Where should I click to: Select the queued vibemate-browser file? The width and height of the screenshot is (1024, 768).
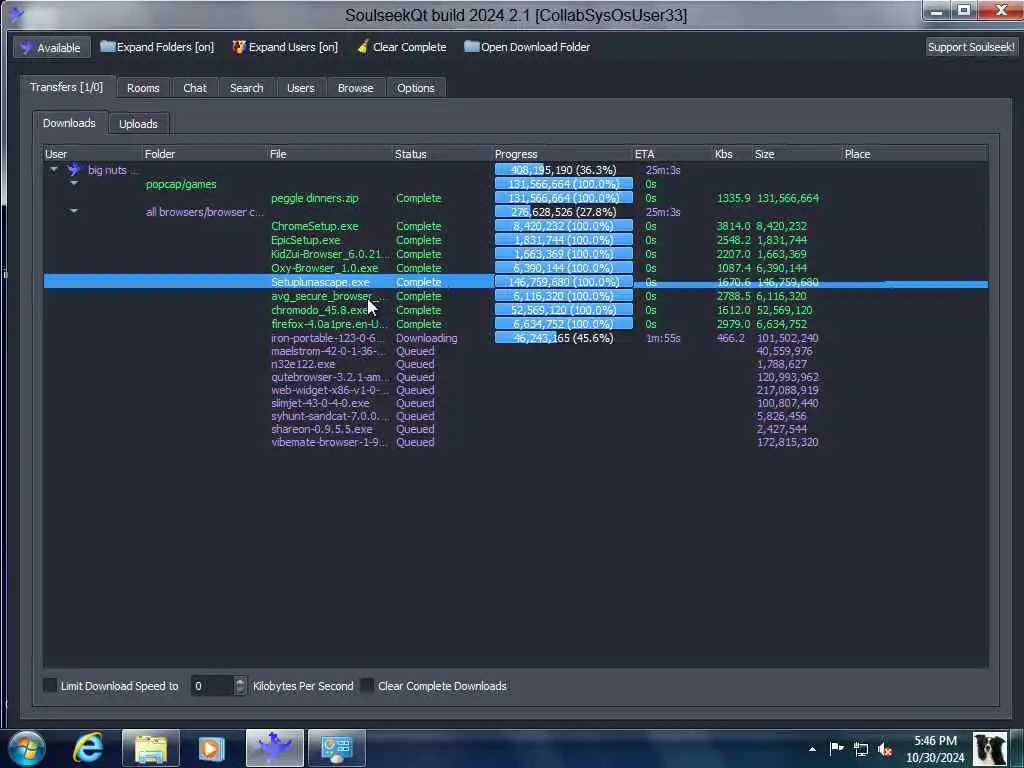click(x=515, y=442)
